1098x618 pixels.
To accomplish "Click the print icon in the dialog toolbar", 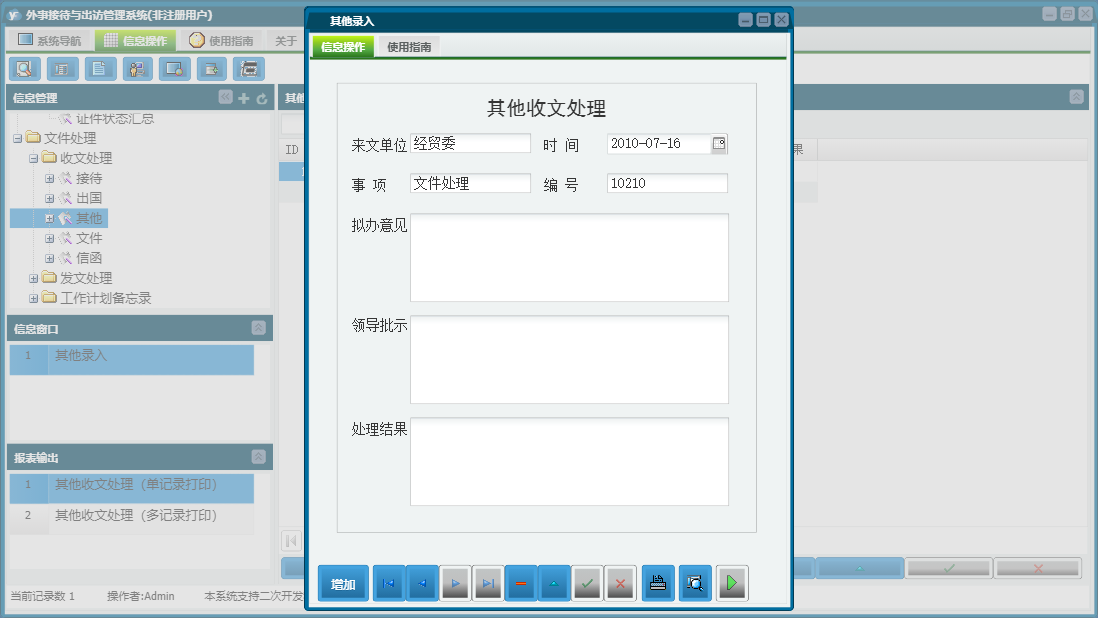I will [657, 583].
